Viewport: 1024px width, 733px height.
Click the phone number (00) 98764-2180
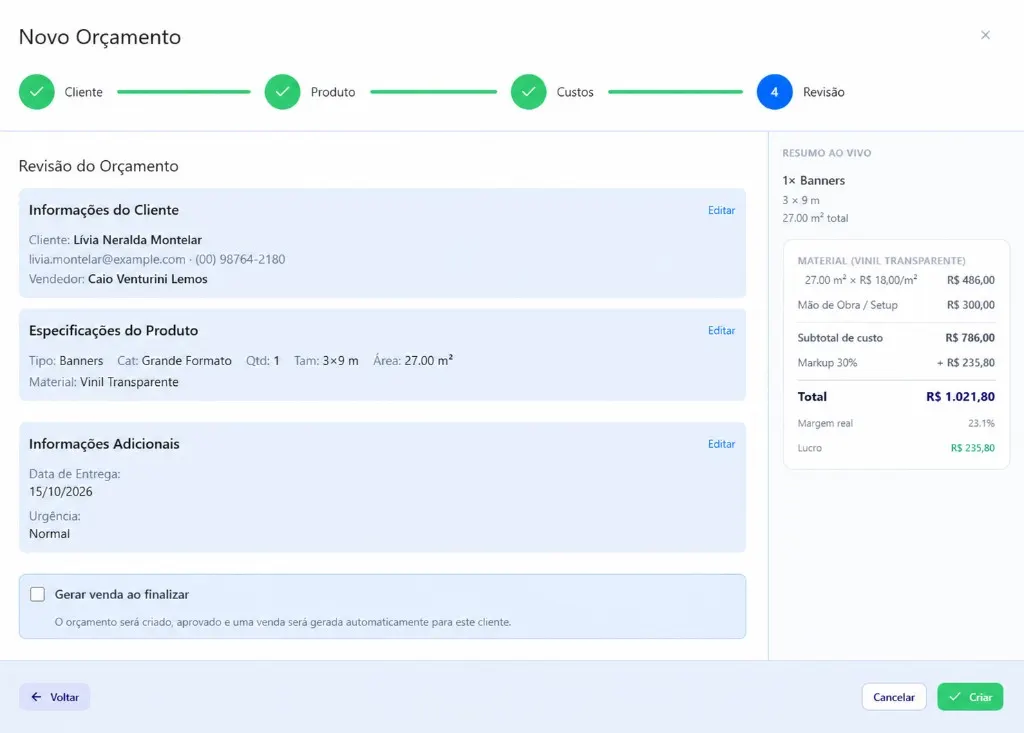tap(240, 259)
